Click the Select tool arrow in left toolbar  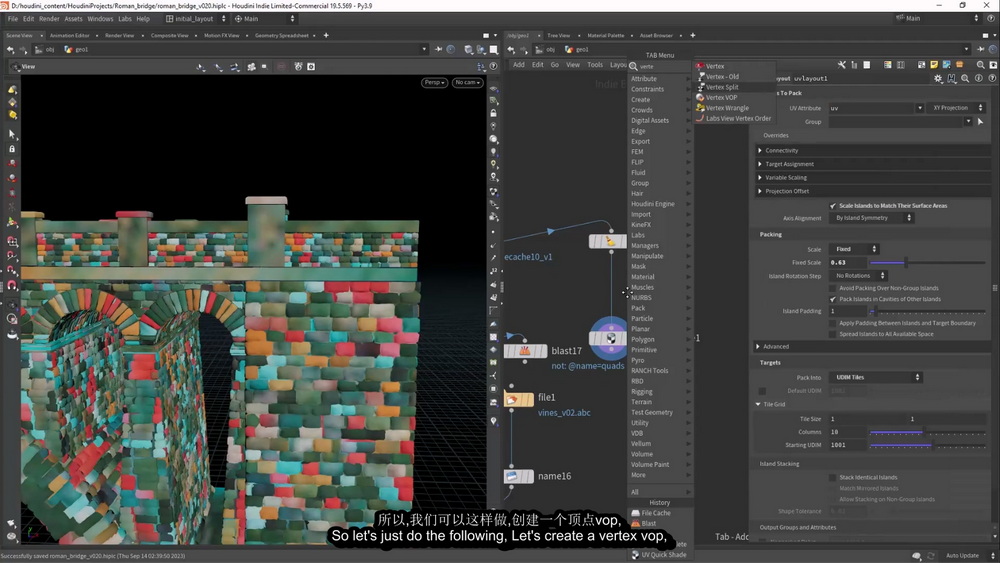tap(11, 135)
